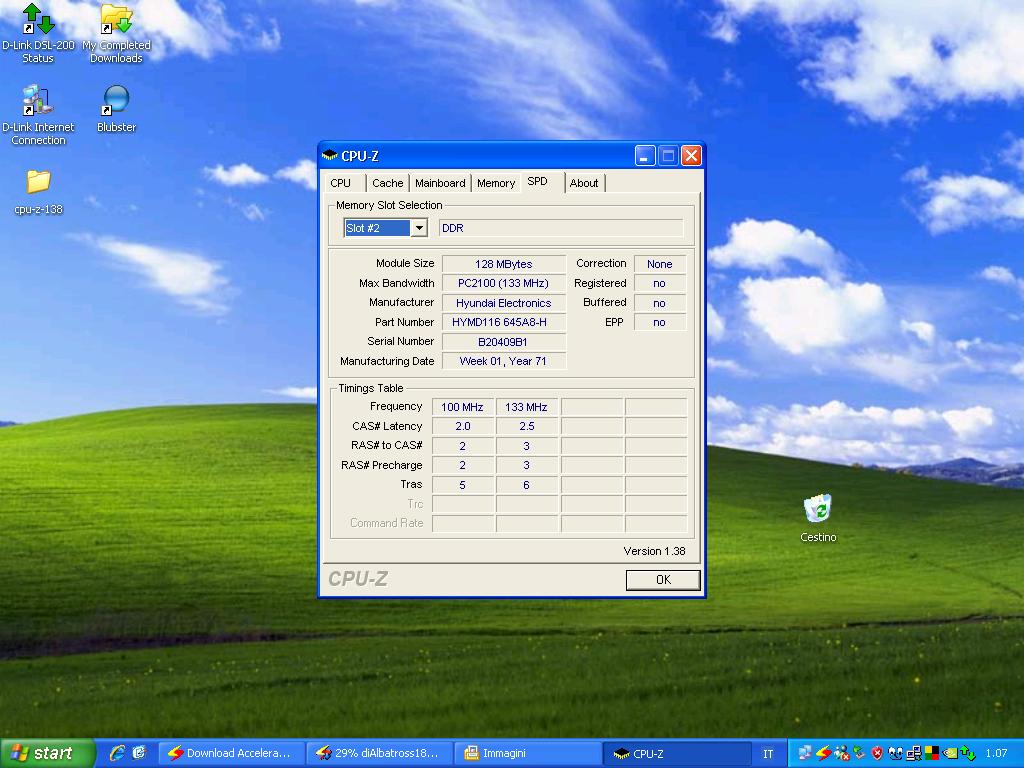Click Version 1.38 label
Image resolution: width=1024 pixels, height=768 pixels.
tap(654, 551)
